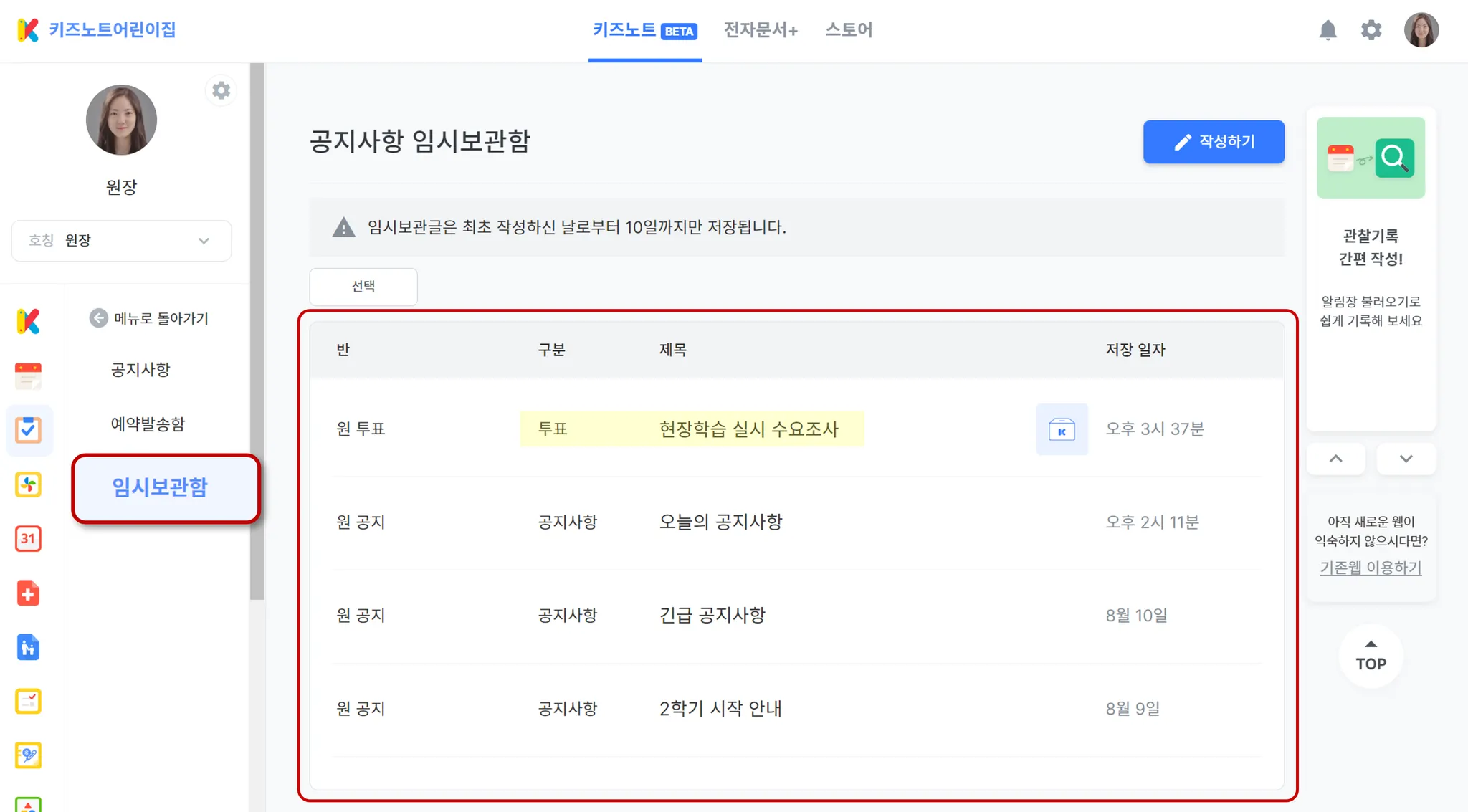This screenshot has width=1468, height=812.
Task: Click the Kidsnote archive icon on vote row
Action: pyautogui.click(x=1062, y=429)
